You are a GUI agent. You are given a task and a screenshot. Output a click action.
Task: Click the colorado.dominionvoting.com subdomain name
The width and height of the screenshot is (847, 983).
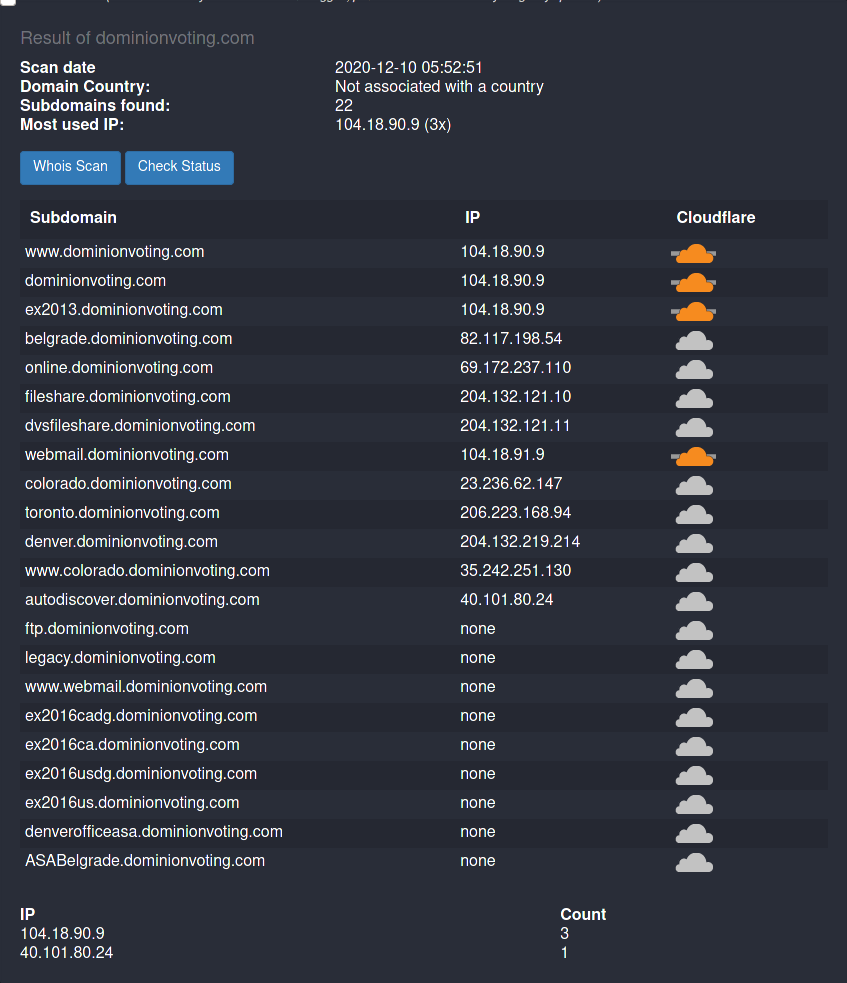pos(129,483)
